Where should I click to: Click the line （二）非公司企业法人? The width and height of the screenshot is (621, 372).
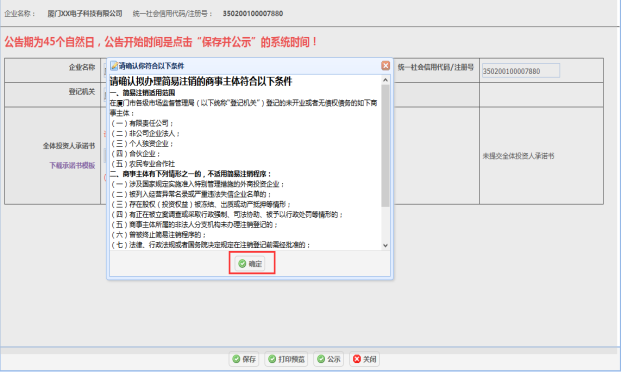(145, 134)
